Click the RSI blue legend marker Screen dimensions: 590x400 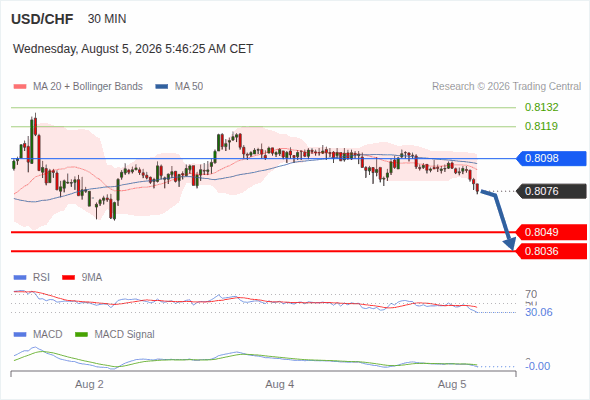pyautogui.click(x=20, y=278)
